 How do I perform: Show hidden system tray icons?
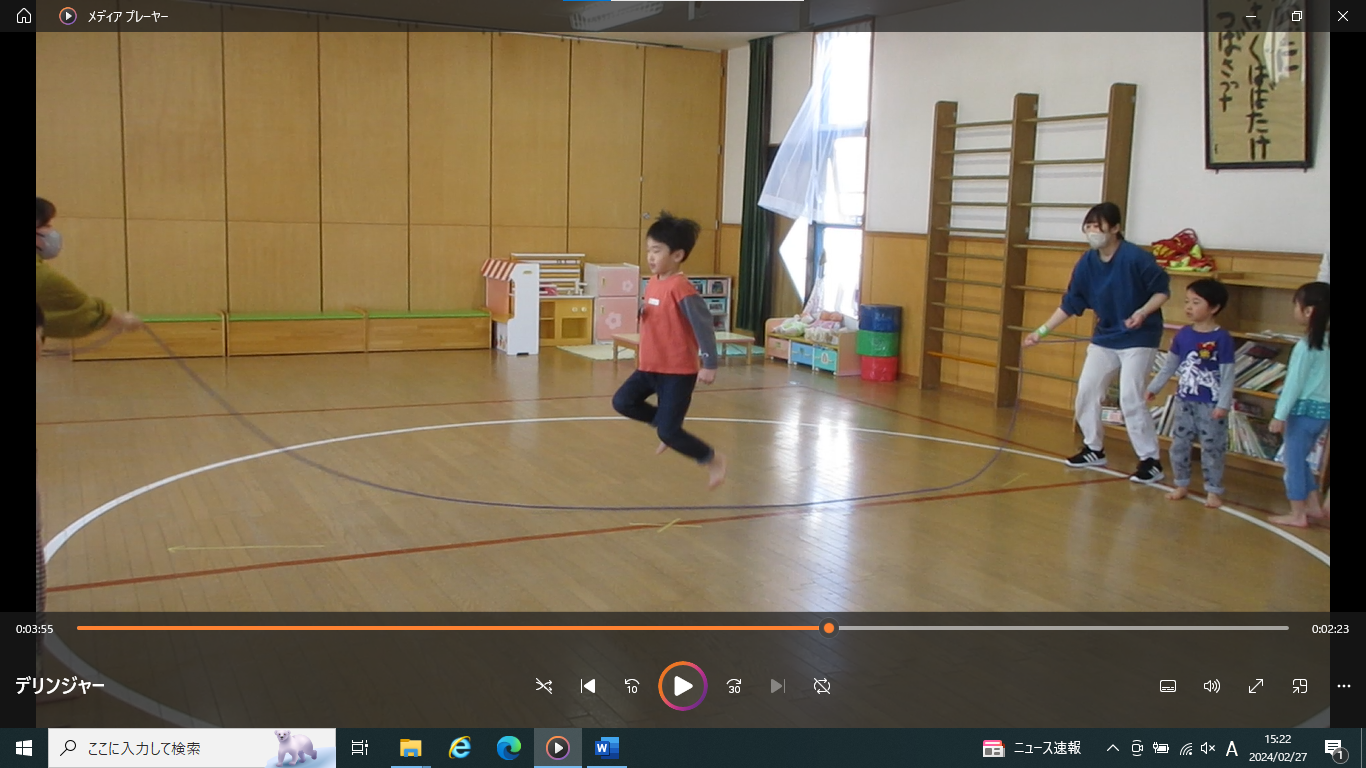[x=1112, y=748]
